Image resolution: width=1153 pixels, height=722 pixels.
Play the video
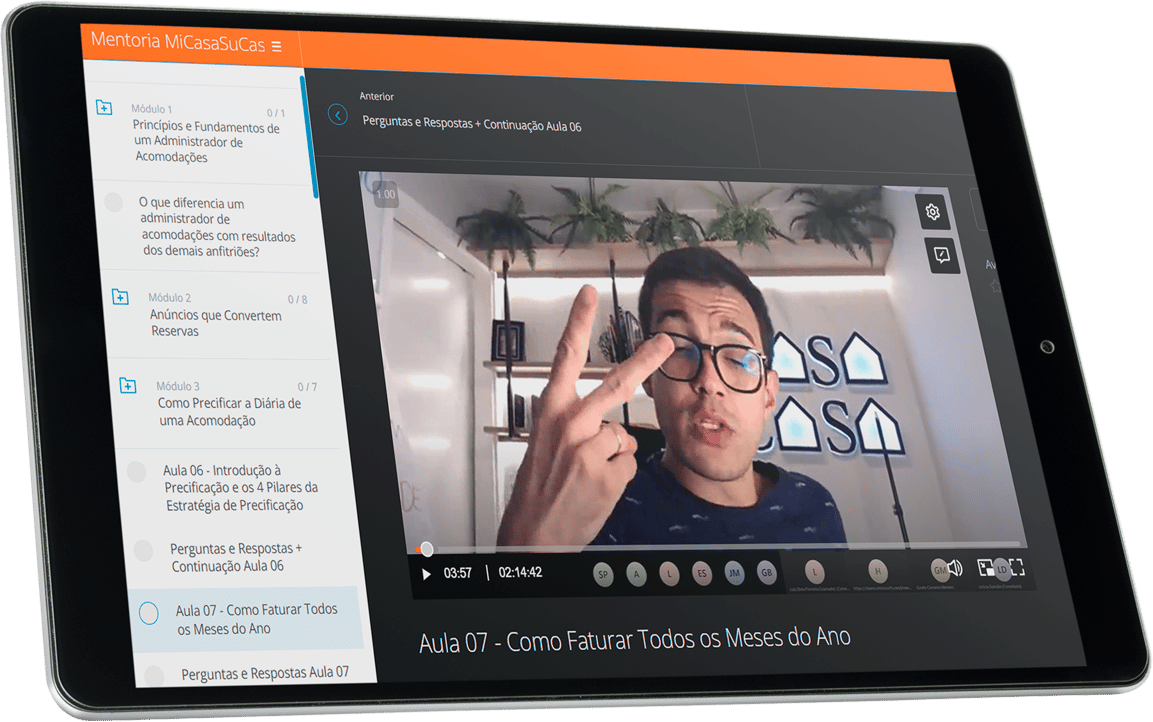pos(427,574)
